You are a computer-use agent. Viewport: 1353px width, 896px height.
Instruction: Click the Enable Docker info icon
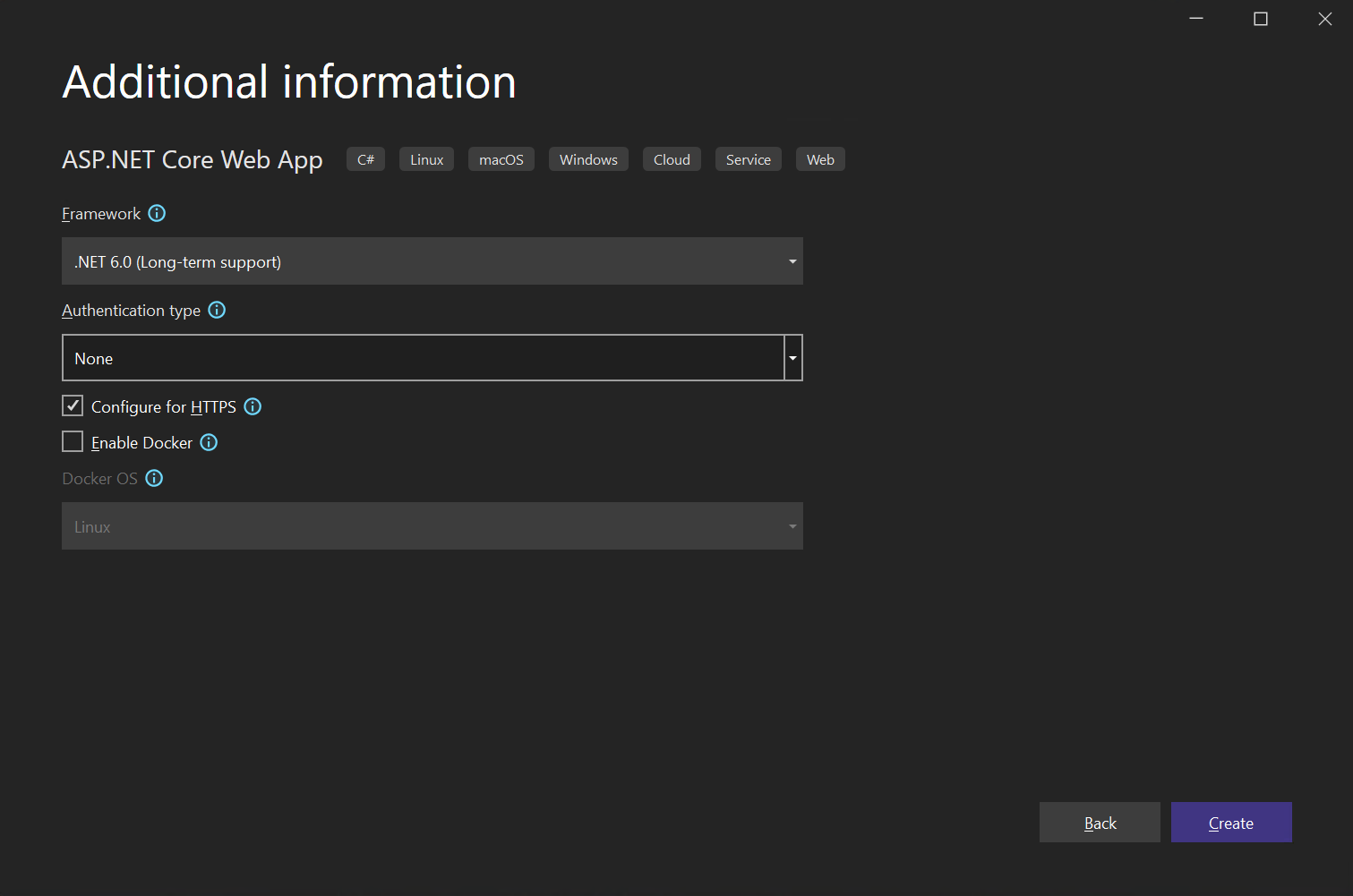tap(208, 442)
